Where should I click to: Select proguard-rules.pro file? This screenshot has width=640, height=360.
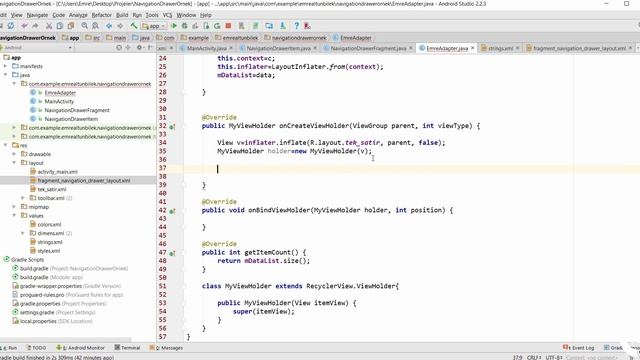coord(42,295)
